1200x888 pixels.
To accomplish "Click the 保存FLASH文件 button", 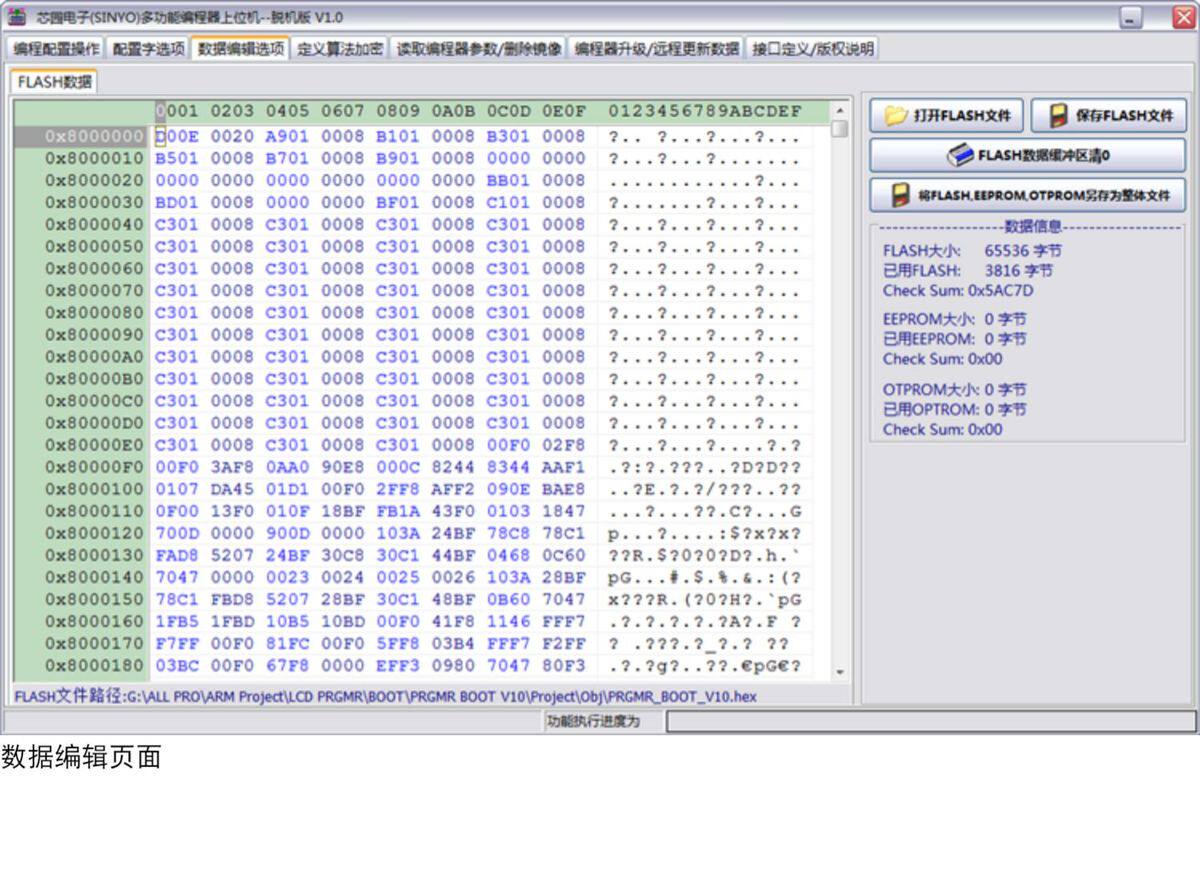I will click(x=1109, y=116).
